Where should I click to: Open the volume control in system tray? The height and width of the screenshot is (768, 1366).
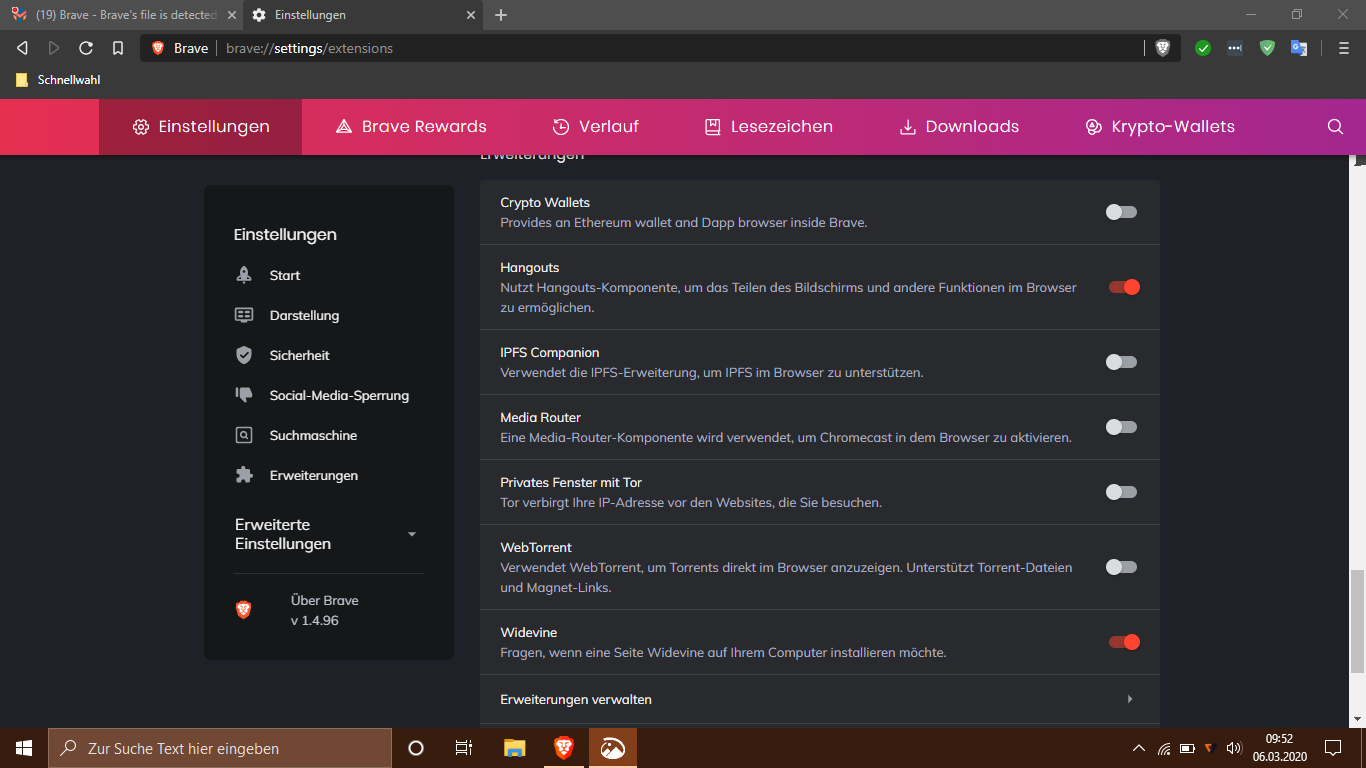[1234, 748]
